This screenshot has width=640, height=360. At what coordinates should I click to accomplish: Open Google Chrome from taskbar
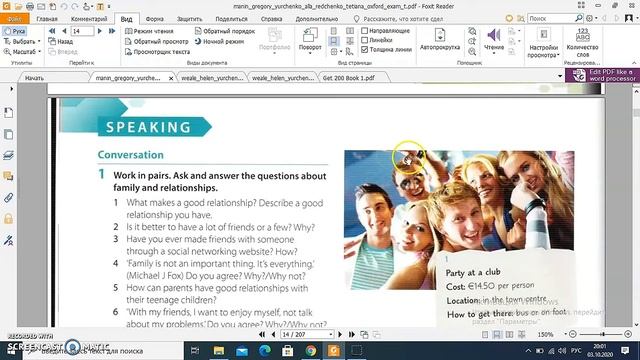(311, 350)
